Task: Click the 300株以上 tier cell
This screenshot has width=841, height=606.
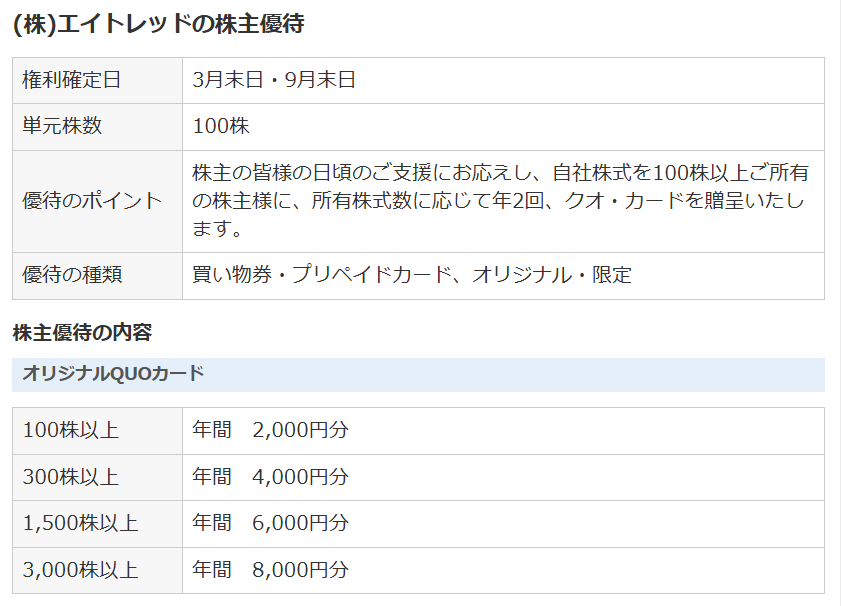Action: coord(70,477)
